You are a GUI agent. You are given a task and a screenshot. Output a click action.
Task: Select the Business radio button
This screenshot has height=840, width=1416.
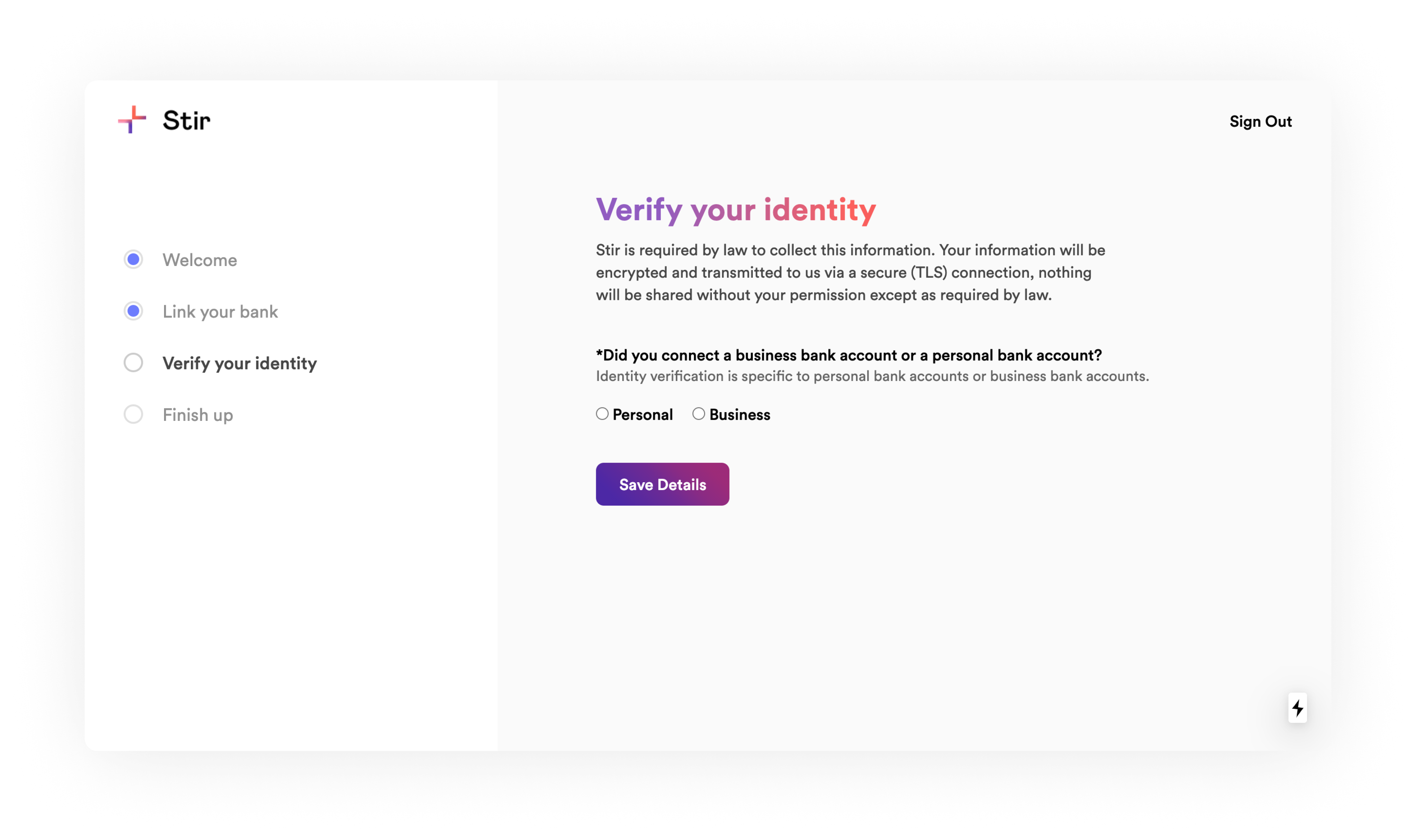699,414
